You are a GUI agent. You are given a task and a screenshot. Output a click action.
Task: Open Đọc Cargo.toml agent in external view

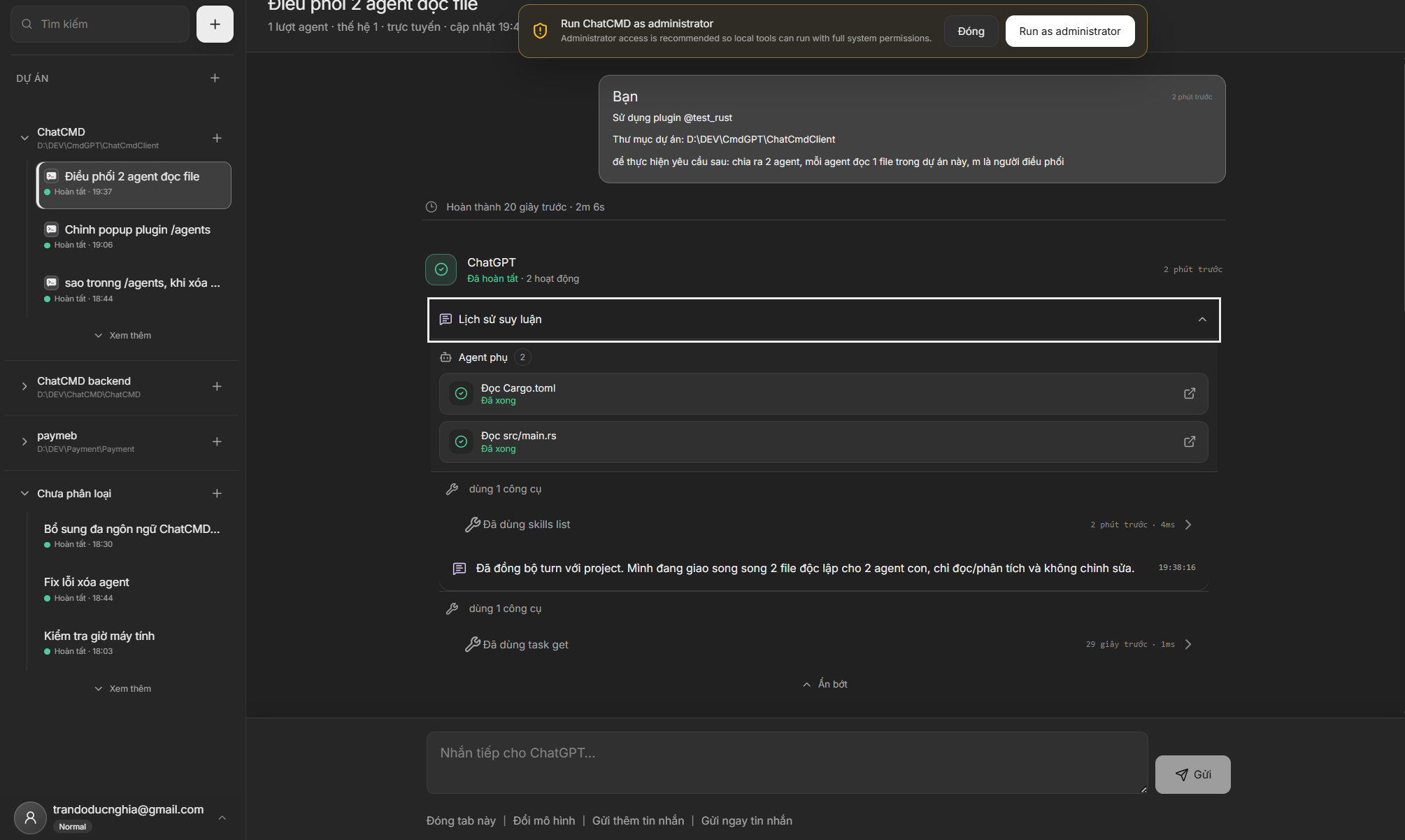tap(1189, 394)
